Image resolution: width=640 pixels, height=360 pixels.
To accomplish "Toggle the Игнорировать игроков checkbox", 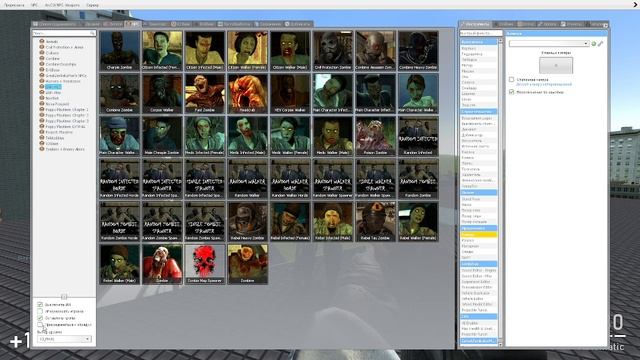I will 40,311.
